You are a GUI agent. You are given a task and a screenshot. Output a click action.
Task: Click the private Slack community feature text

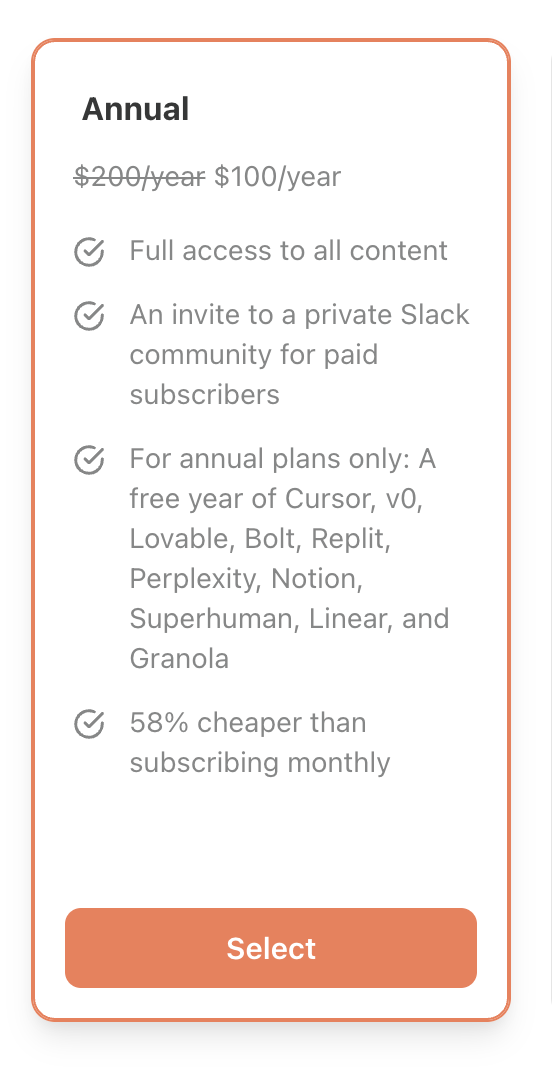coord(299,355)
